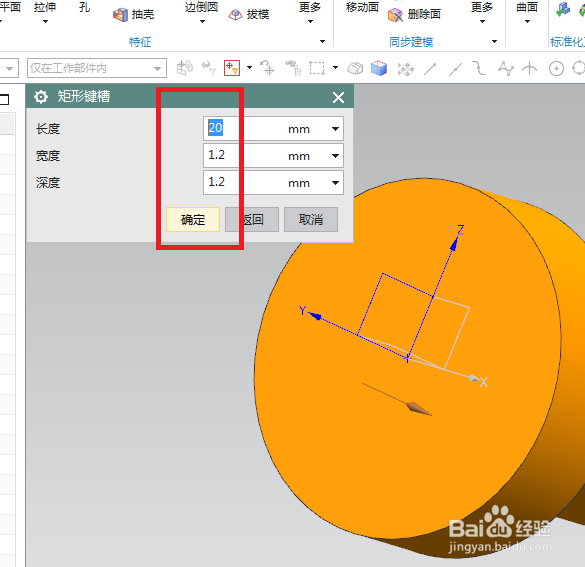Expand the 同步建模 group options arrow
Screen dimensions: 585x567
[x=494, y=41]
